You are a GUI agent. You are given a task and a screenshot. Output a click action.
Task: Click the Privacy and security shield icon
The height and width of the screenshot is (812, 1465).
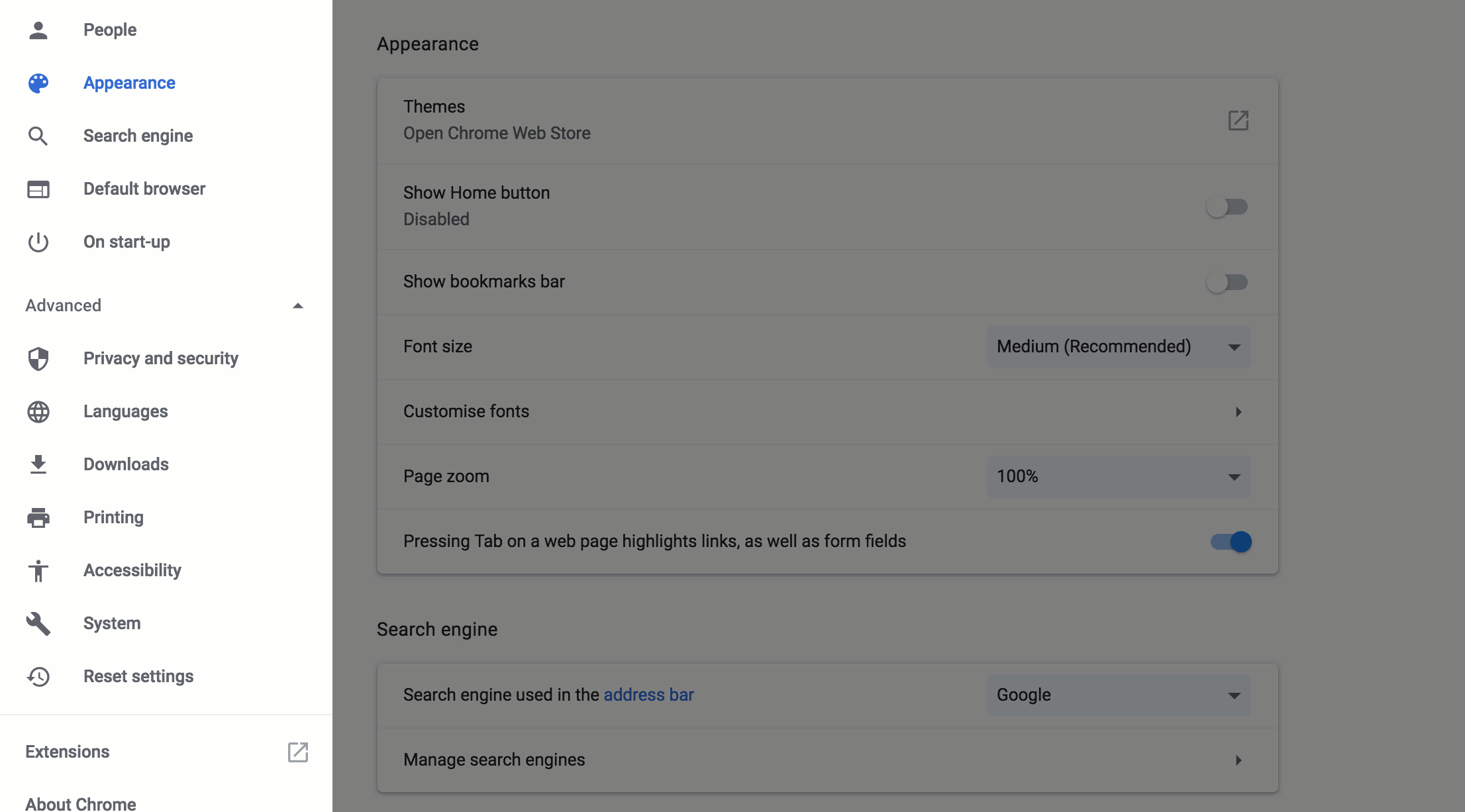coord(38,358)
